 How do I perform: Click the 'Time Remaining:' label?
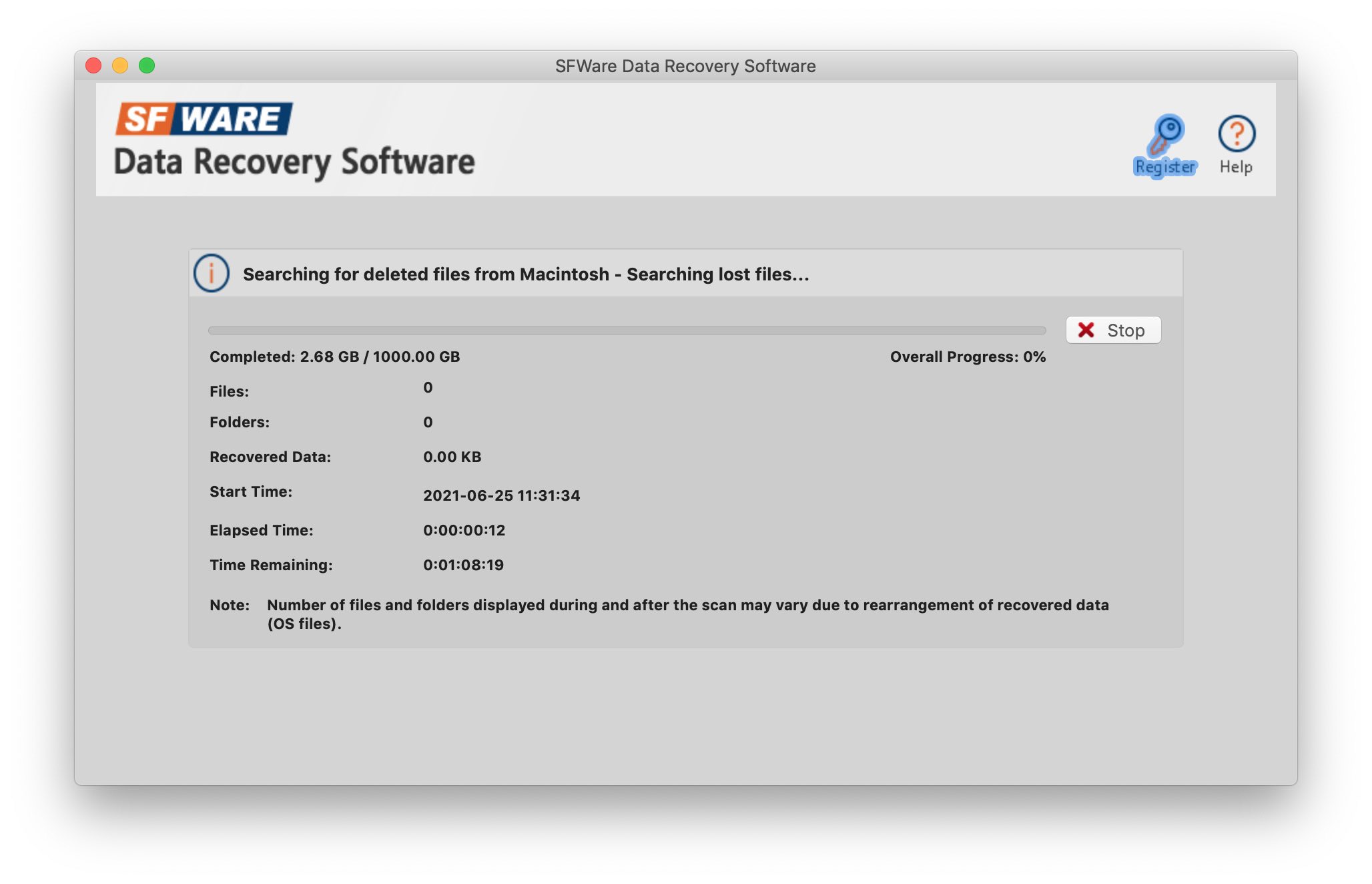point(271,565)
